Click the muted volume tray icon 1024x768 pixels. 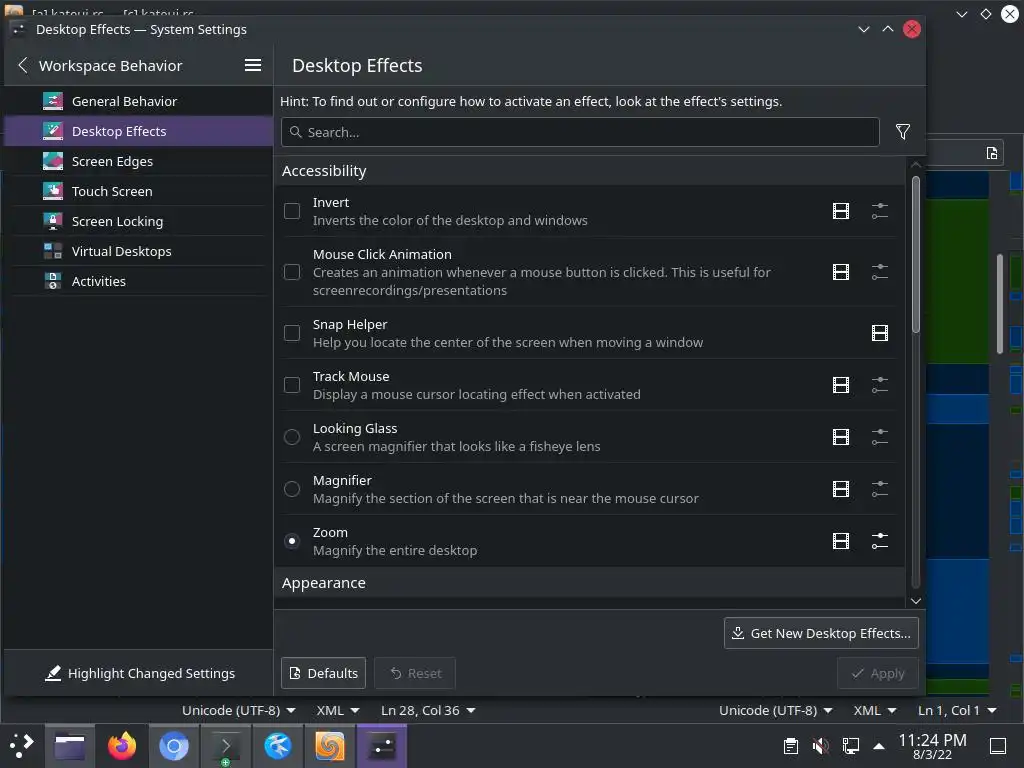tap(820, 746)
